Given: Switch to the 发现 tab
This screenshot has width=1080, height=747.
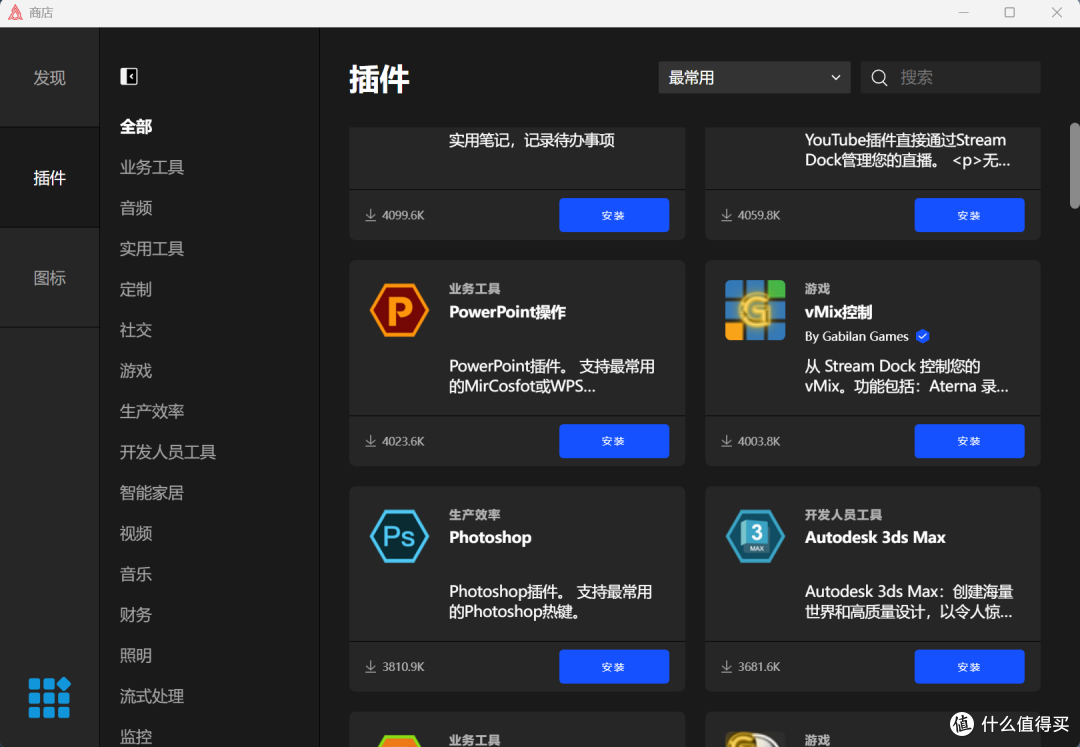Looking at the screenshot, I should tap(50, 77).
